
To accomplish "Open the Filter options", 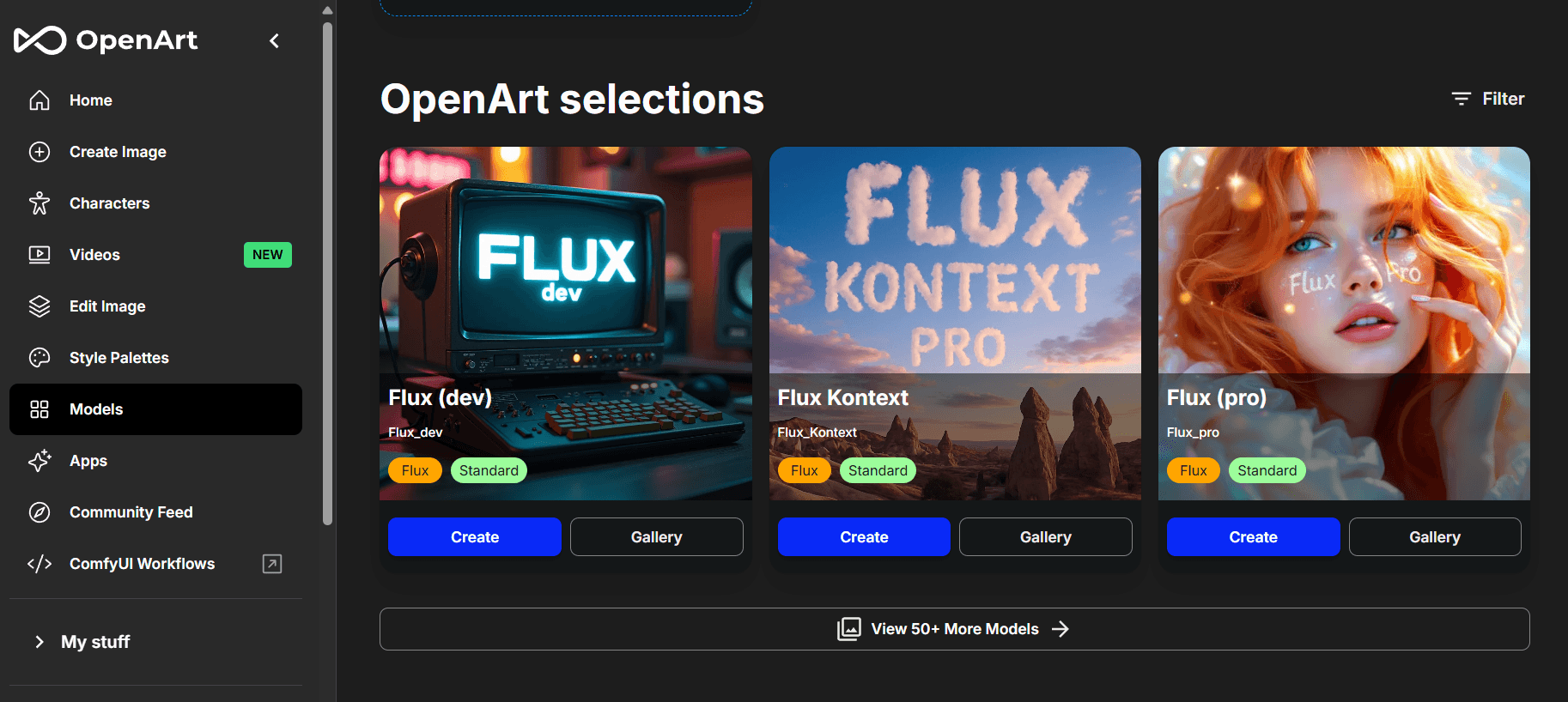I will (x=1488, y=99).
